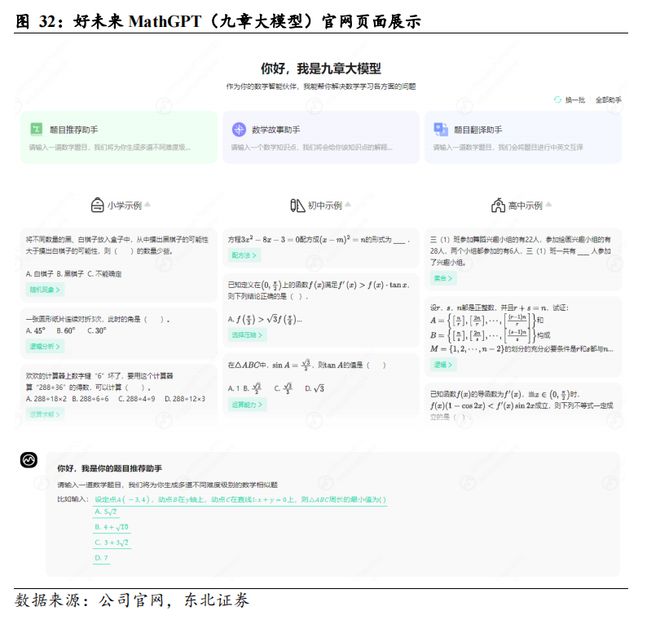Click the 集合 tag under the 兴趣小组 question

pyautogui.click(x=443, y=278)
